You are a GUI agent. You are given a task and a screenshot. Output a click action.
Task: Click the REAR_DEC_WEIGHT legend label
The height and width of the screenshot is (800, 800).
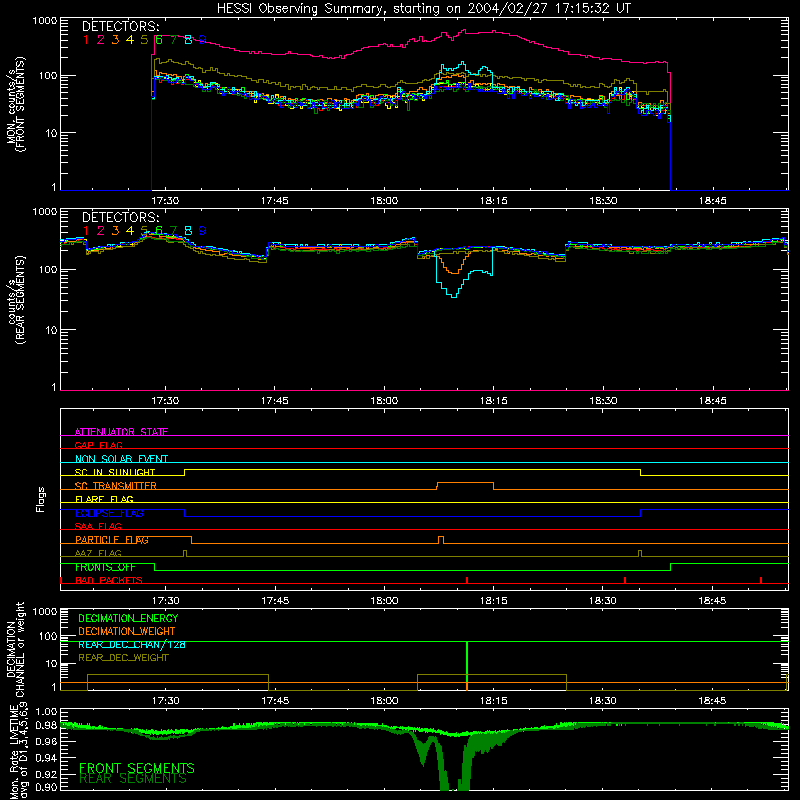click(x=123, y=658)
